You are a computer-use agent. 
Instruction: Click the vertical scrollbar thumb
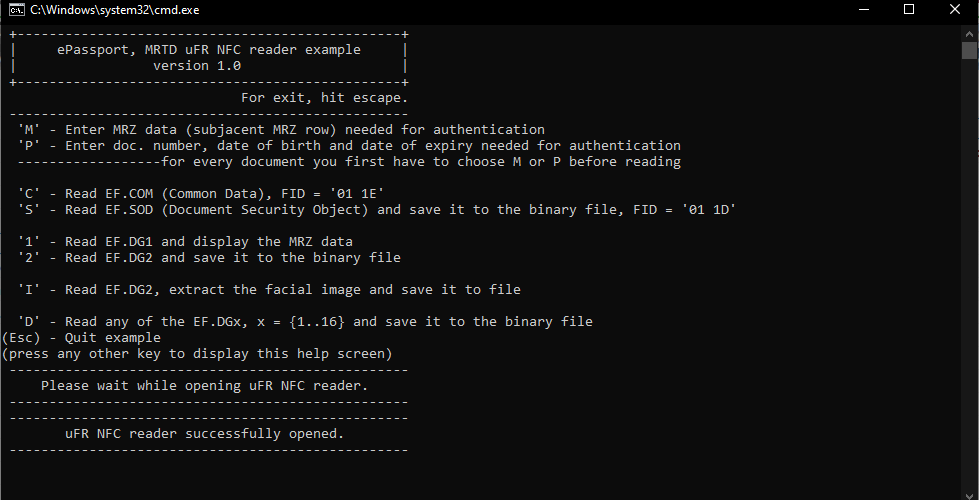pyautogui.click(x=968, y=51)
